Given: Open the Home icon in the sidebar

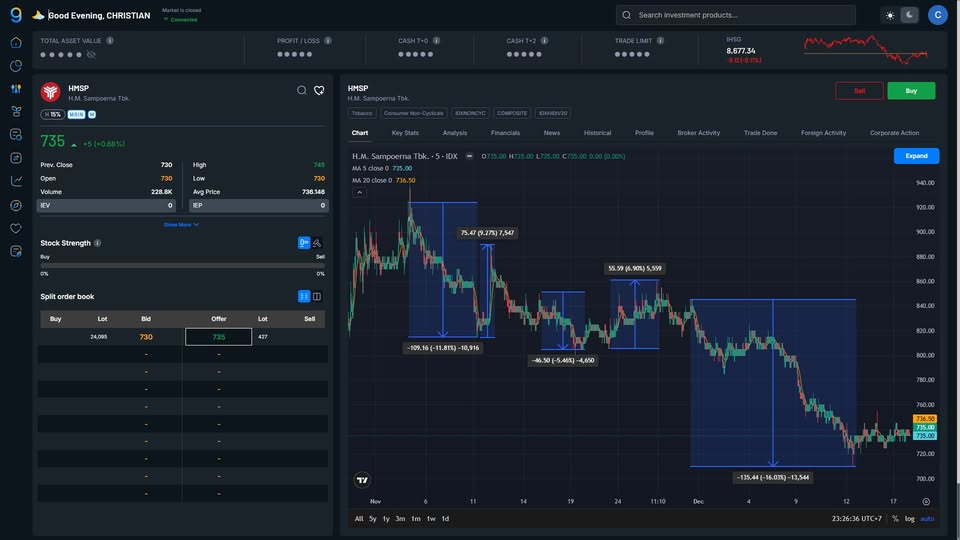Looking at the screenshot, I should tap(16, 42).
